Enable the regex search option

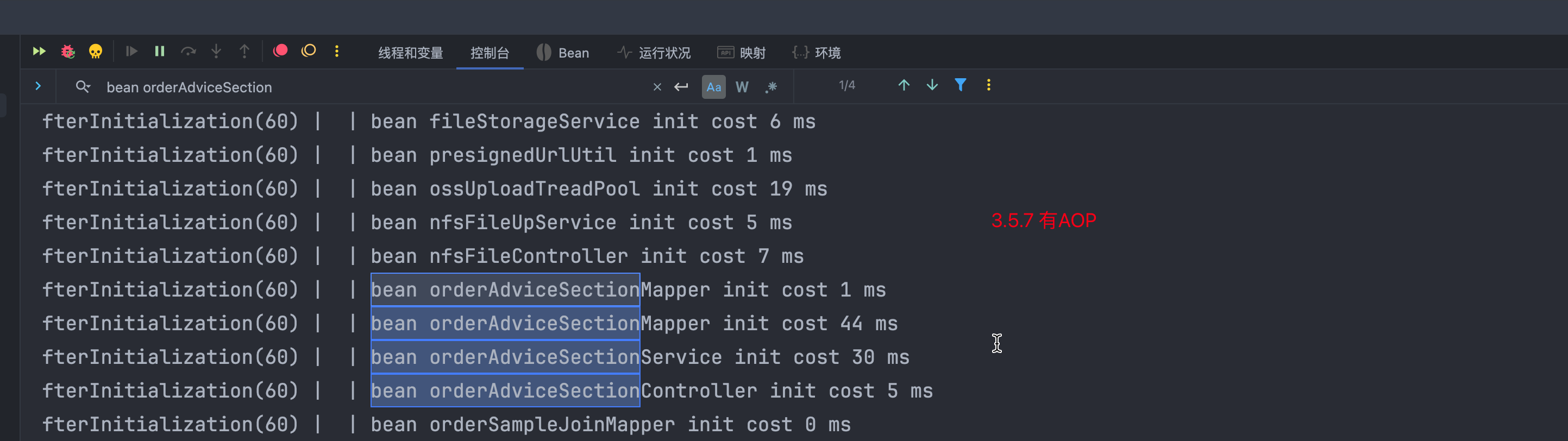pyautogui.click(x=771, y=87)
